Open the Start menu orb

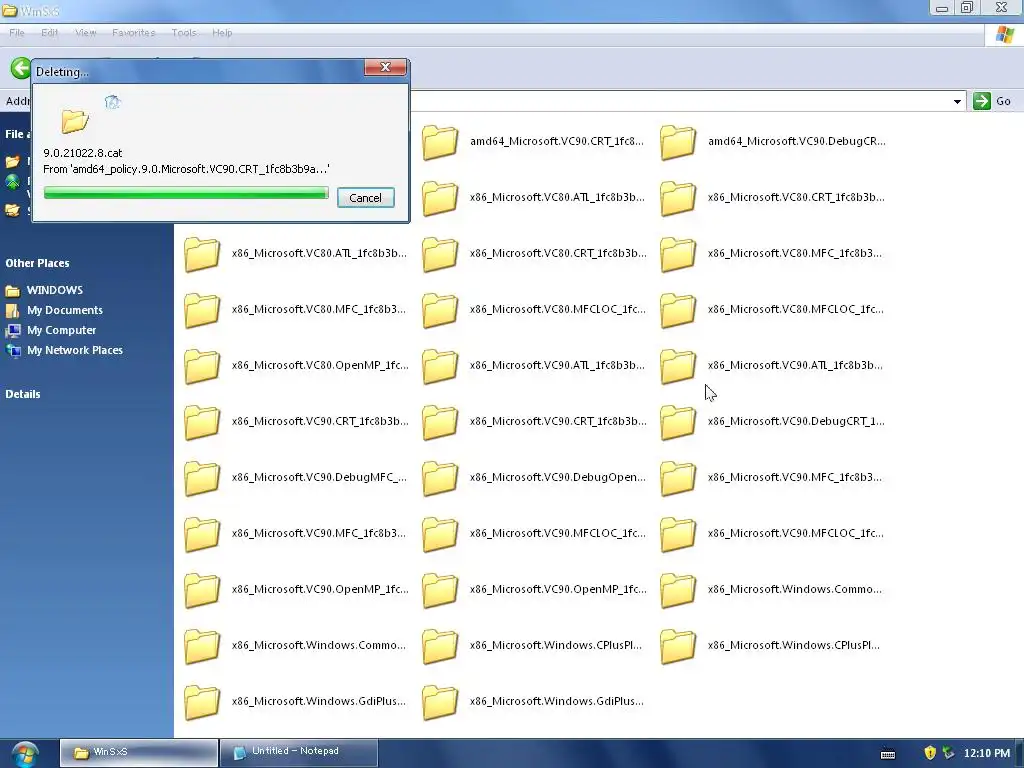[x=24, y=754]
